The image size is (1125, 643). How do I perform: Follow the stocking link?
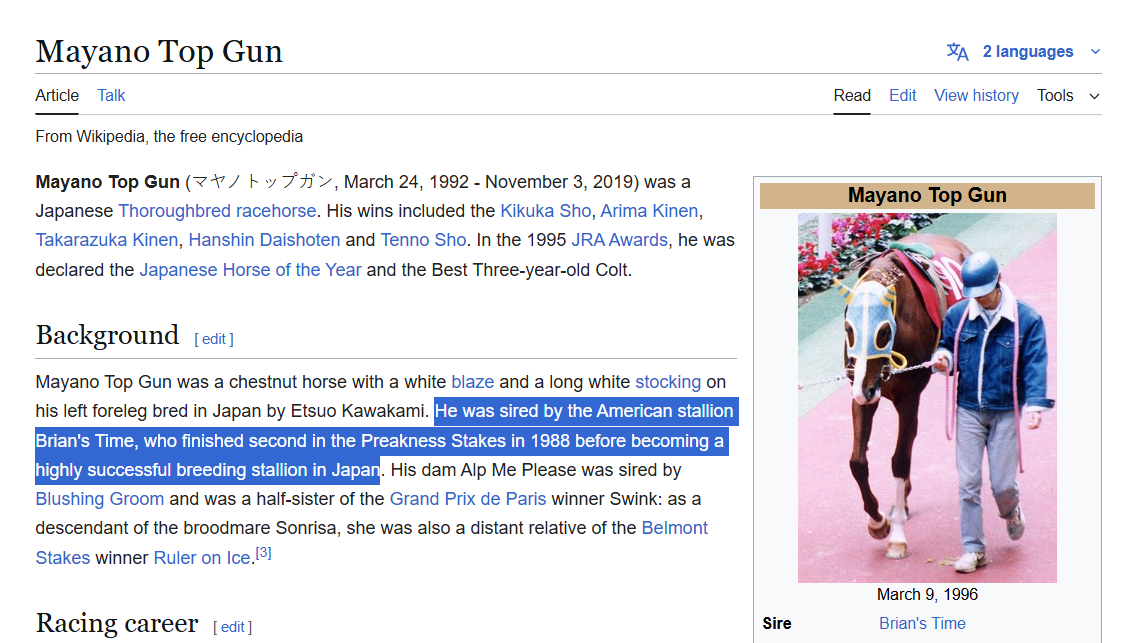pos(668,382)
